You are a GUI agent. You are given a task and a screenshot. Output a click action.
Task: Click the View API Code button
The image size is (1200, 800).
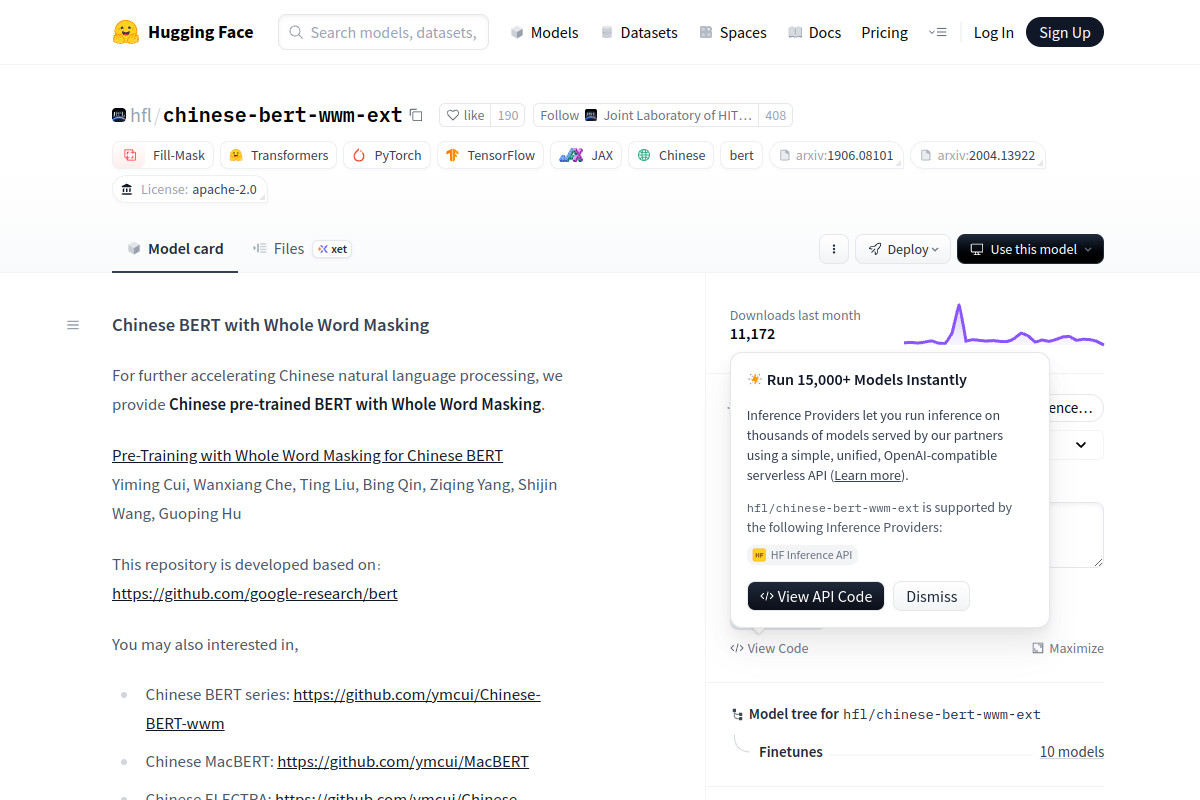coord(816,596)
